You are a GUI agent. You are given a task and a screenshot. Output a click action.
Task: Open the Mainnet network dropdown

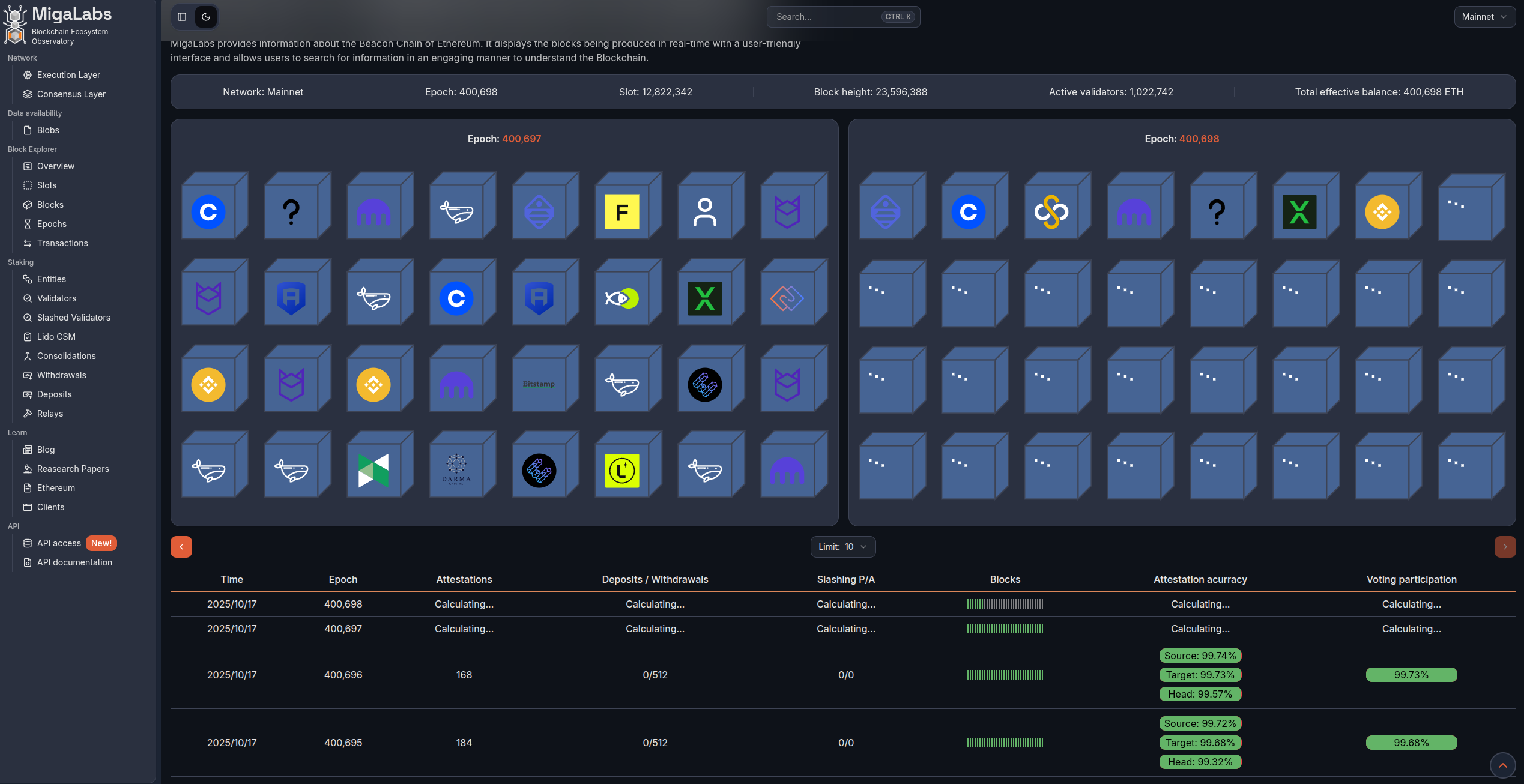1484,17
